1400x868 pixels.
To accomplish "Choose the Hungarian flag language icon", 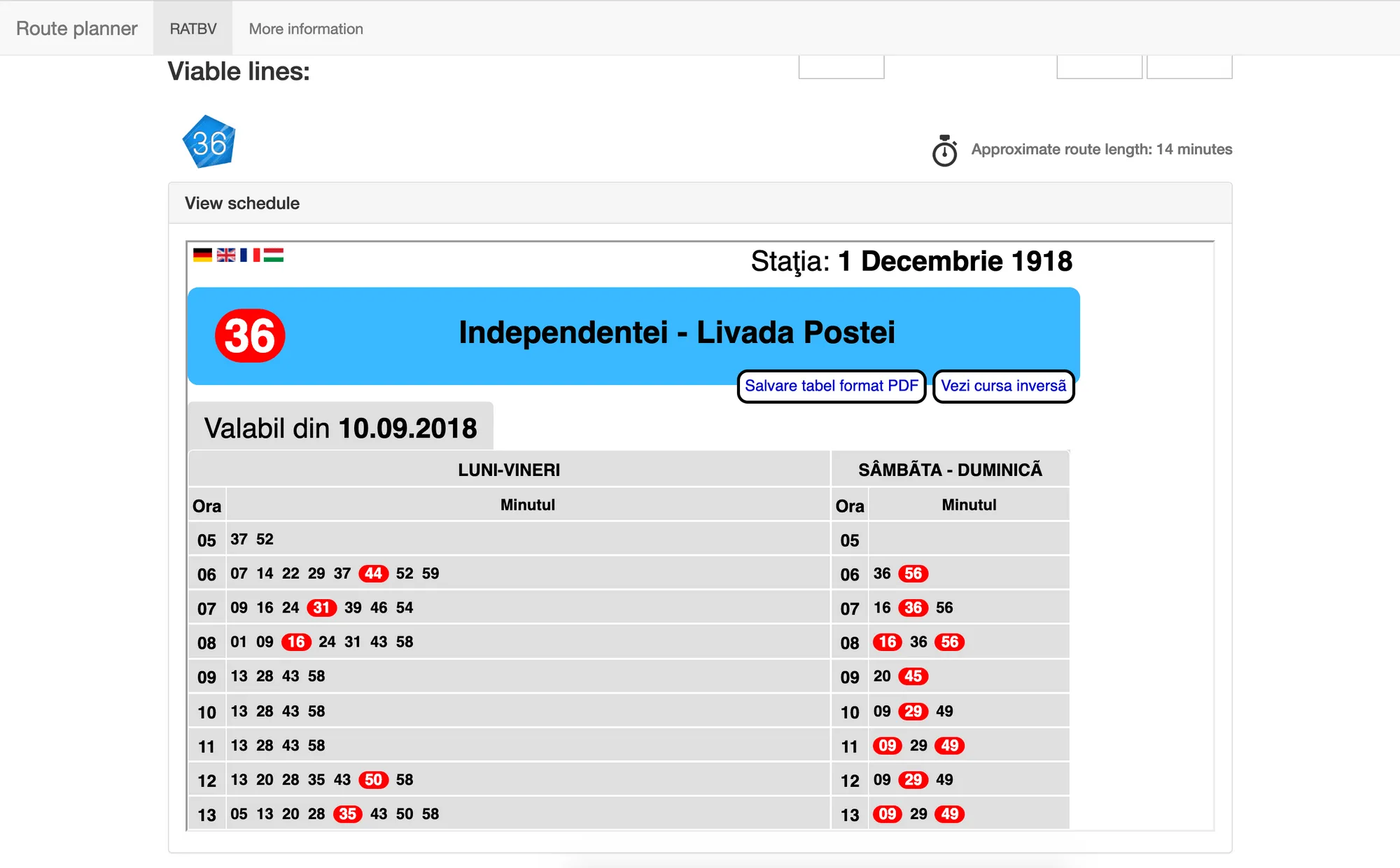I will tap(274, 255).
